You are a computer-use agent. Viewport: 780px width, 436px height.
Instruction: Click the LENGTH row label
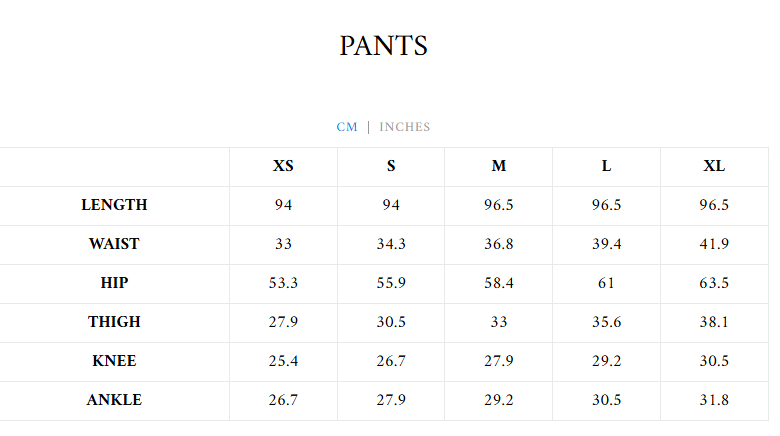point(114,205)
